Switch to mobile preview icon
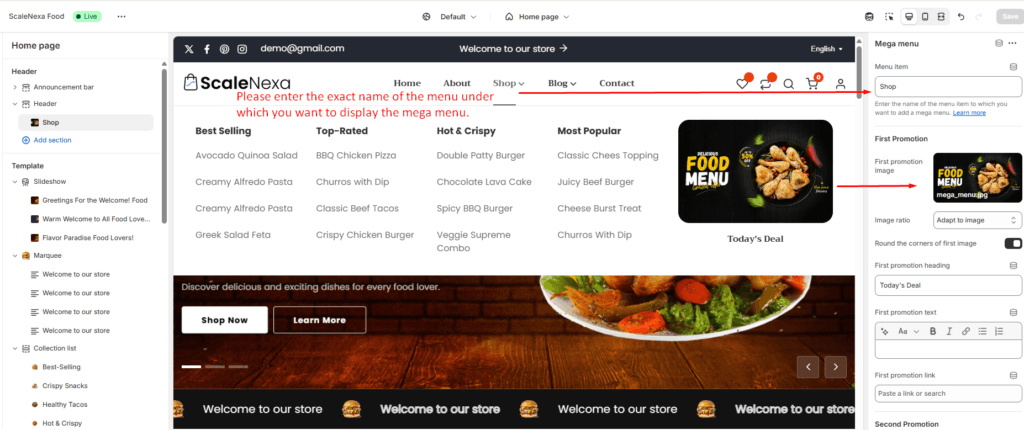 tap(925, 16)
